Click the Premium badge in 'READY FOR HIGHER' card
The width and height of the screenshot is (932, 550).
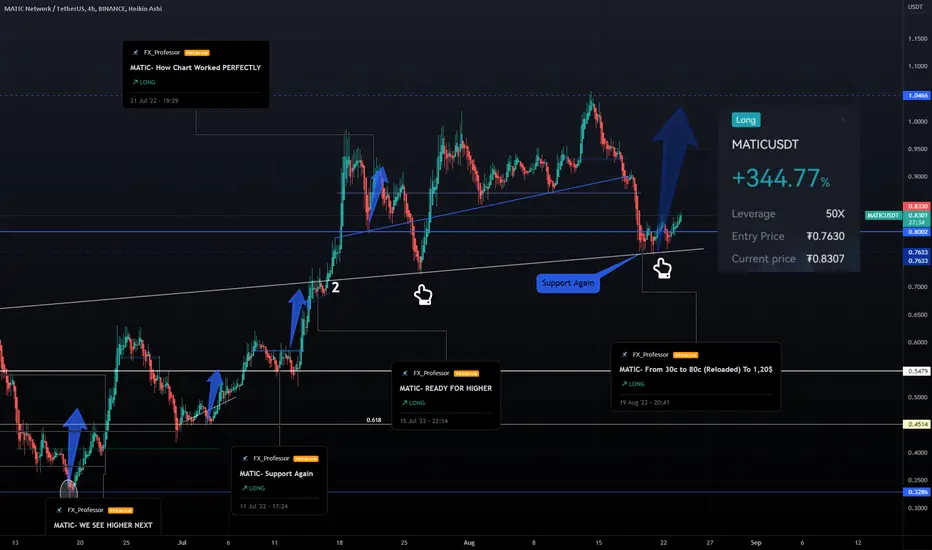(x=466, y=373)
